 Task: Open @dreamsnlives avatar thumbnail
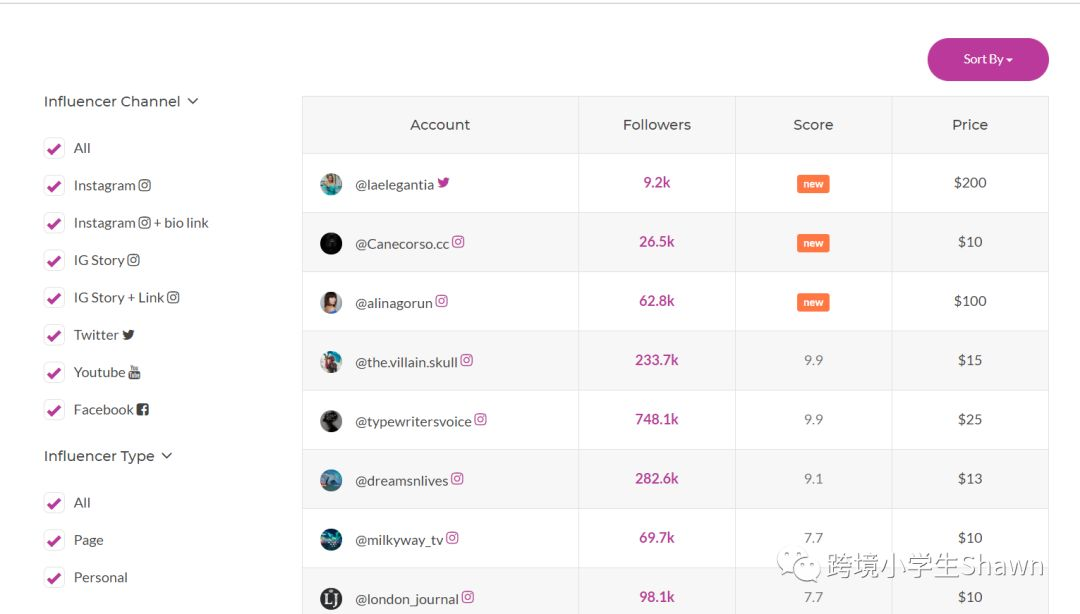coord(331,480)
